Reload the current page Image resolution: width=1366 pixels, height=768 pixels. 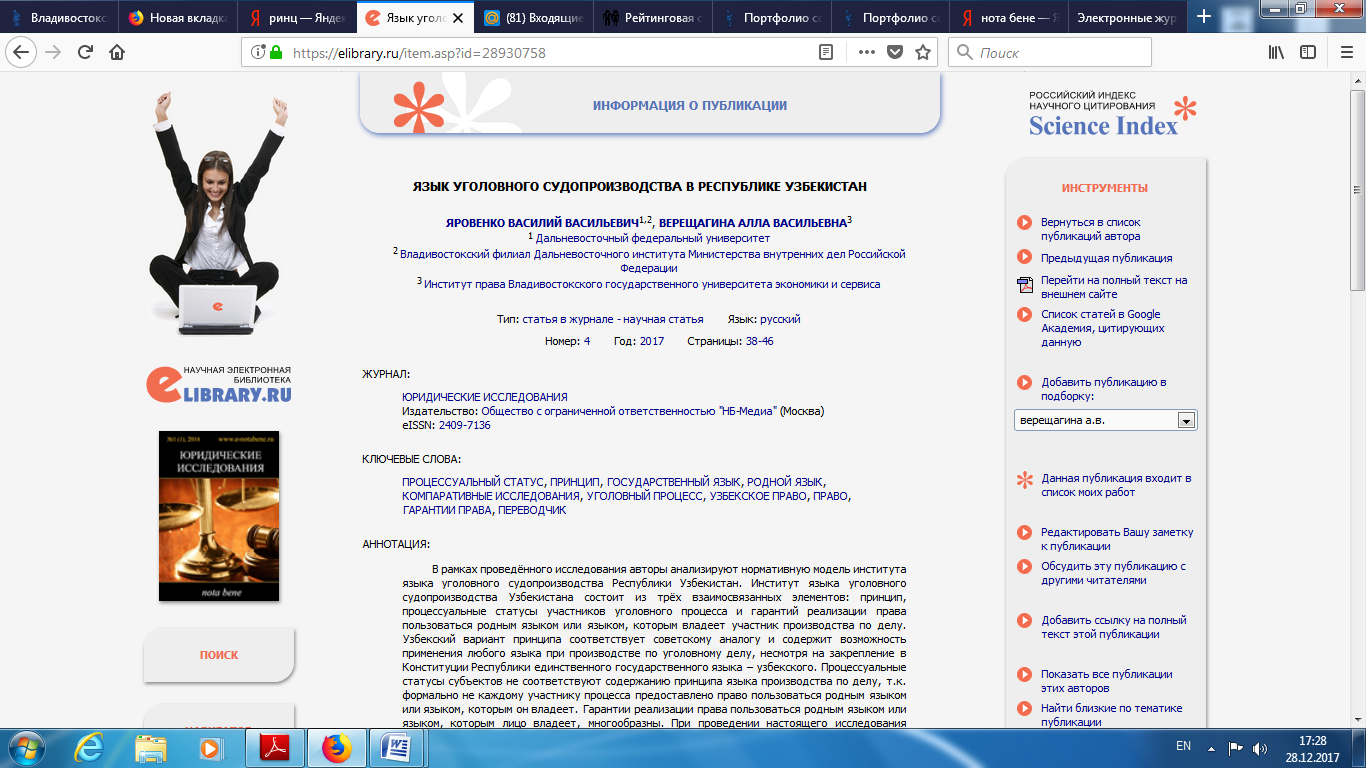coord(85,52)
